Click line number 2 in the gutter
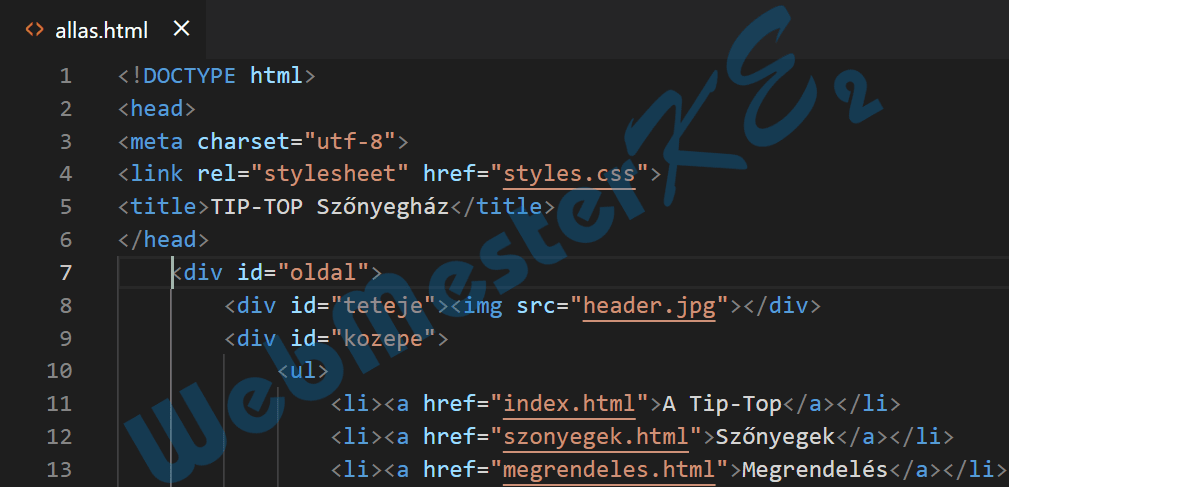1200x487 pixels. (66, 109)
